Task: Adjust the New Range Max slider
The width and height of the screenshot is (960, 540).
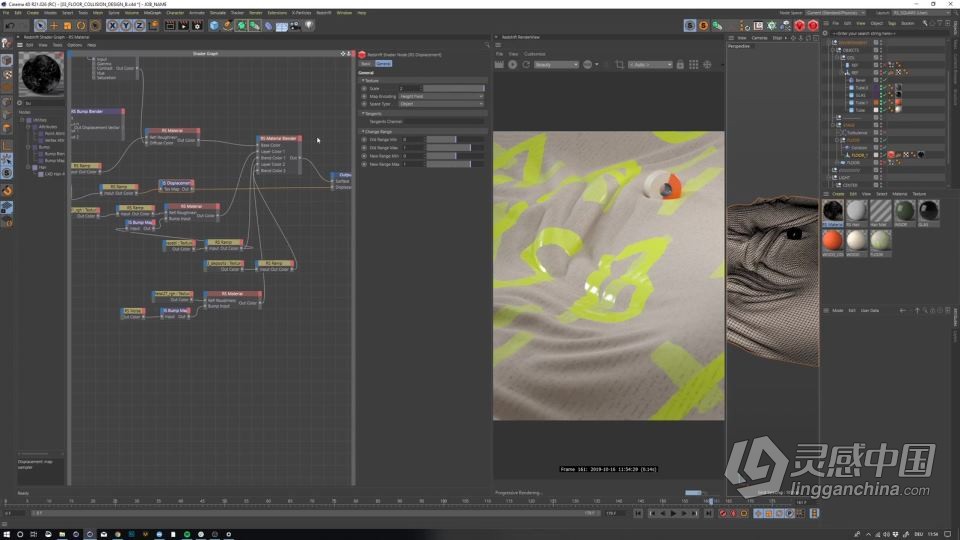Action: pyautogui.click(x=456, y=164)
